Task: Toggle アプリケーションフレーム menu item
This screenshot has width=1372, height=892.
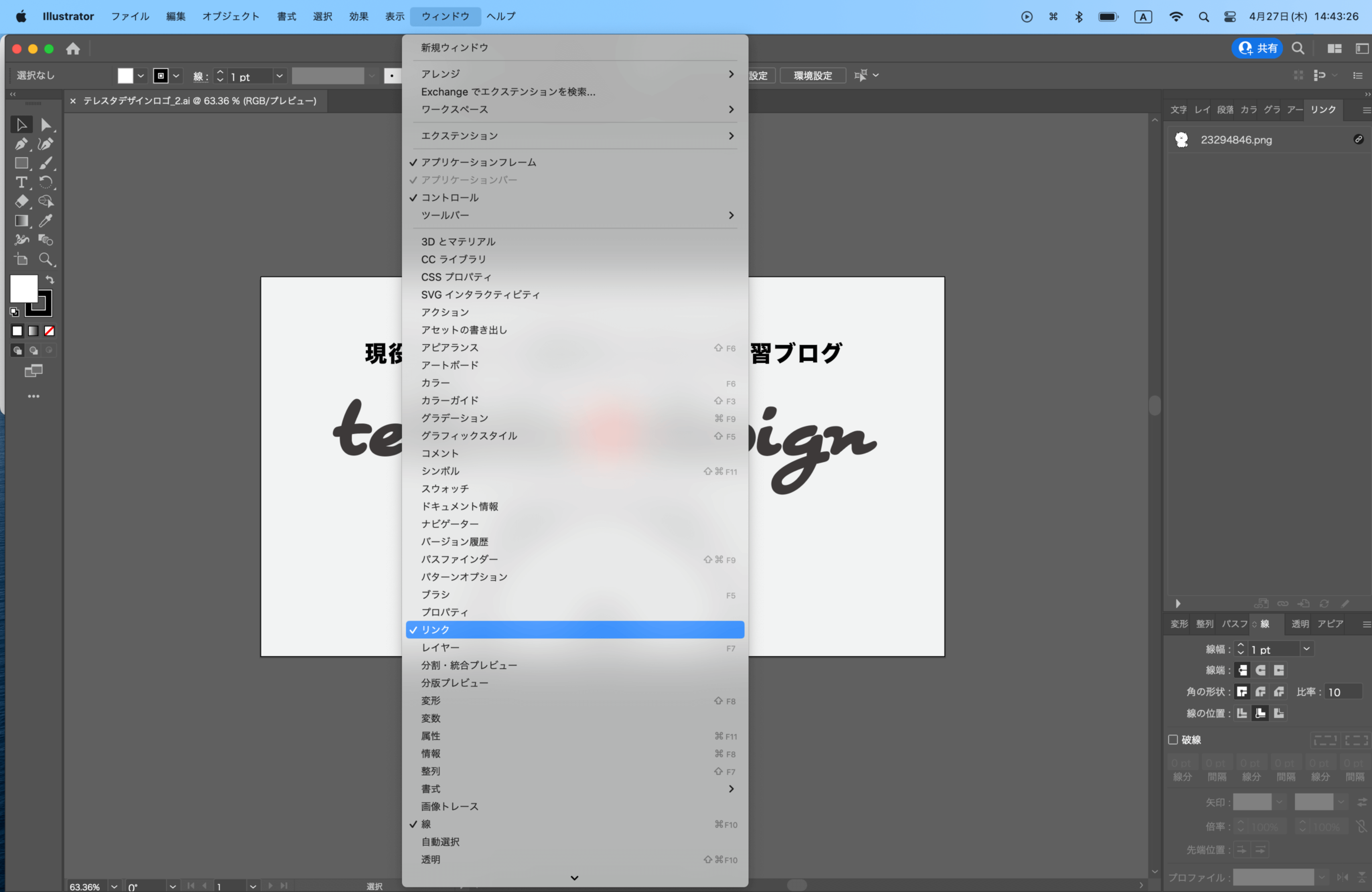Action: click(478, 162)
